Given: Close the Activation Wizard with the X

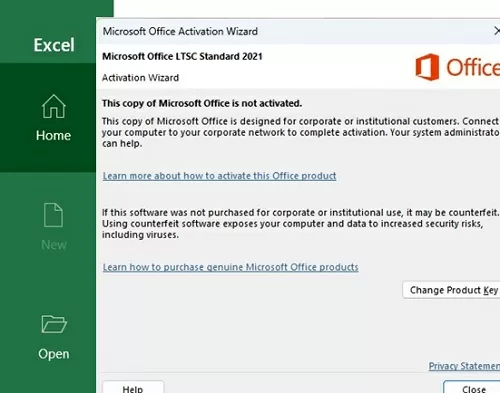Looking at the screenshot, I should [497, 31].
